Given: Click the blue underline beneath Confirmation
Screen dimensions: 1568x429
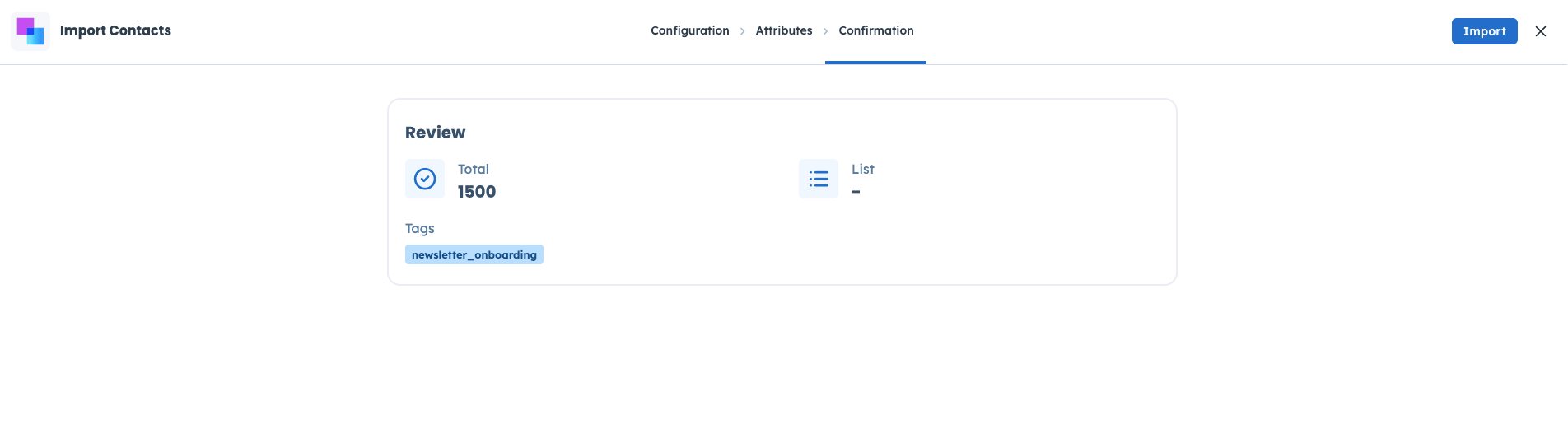Looking at the screenshot, I should (x=875, y=62).
